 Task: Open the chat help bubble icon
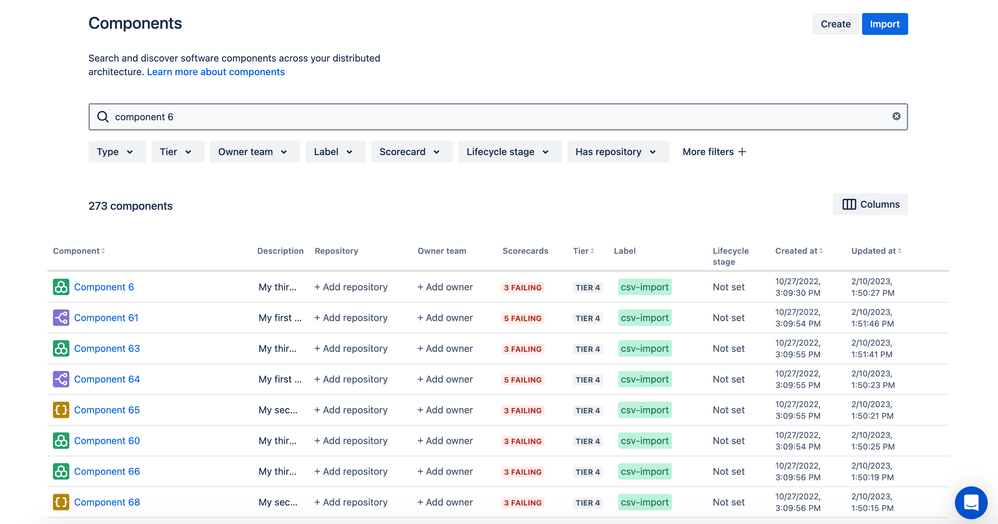click(971, 502)
